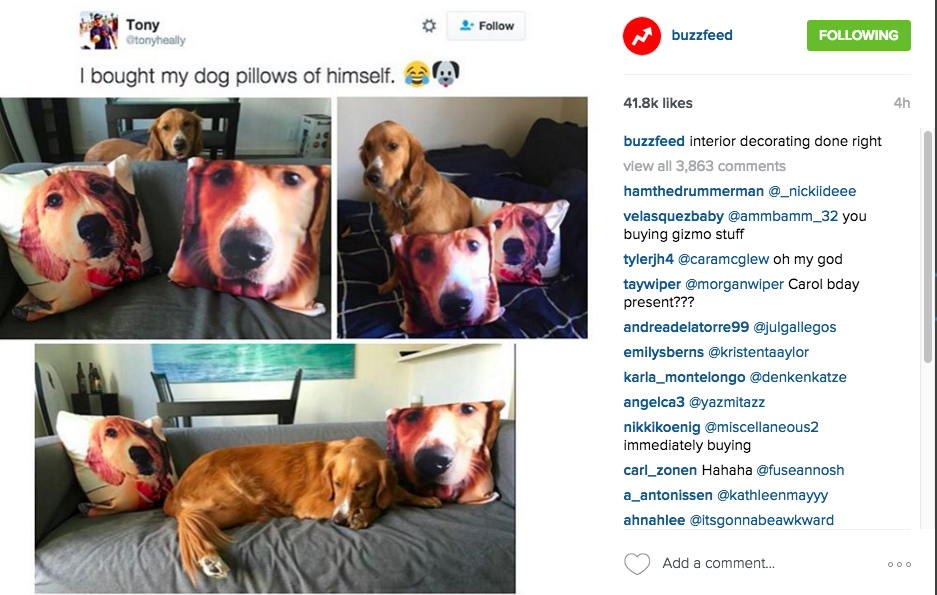Open the three-dots more options menu

coord(899,564)
